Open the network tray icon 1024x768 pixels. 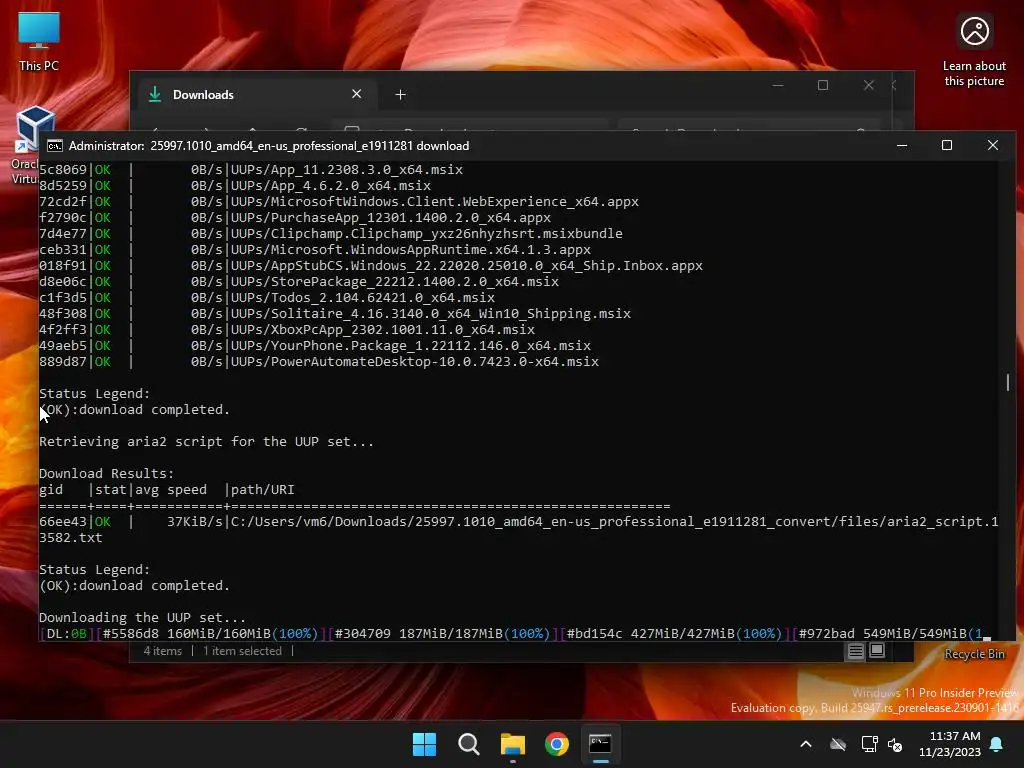click(x=869, y=744)
